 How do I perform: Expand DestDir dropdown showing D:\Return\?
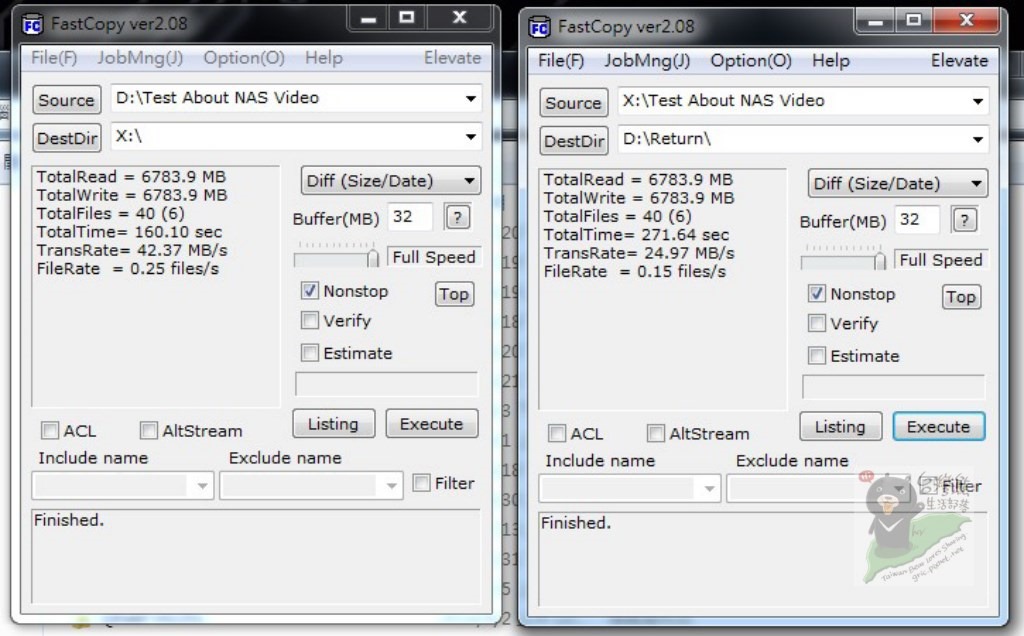click(x=978, y=140)
